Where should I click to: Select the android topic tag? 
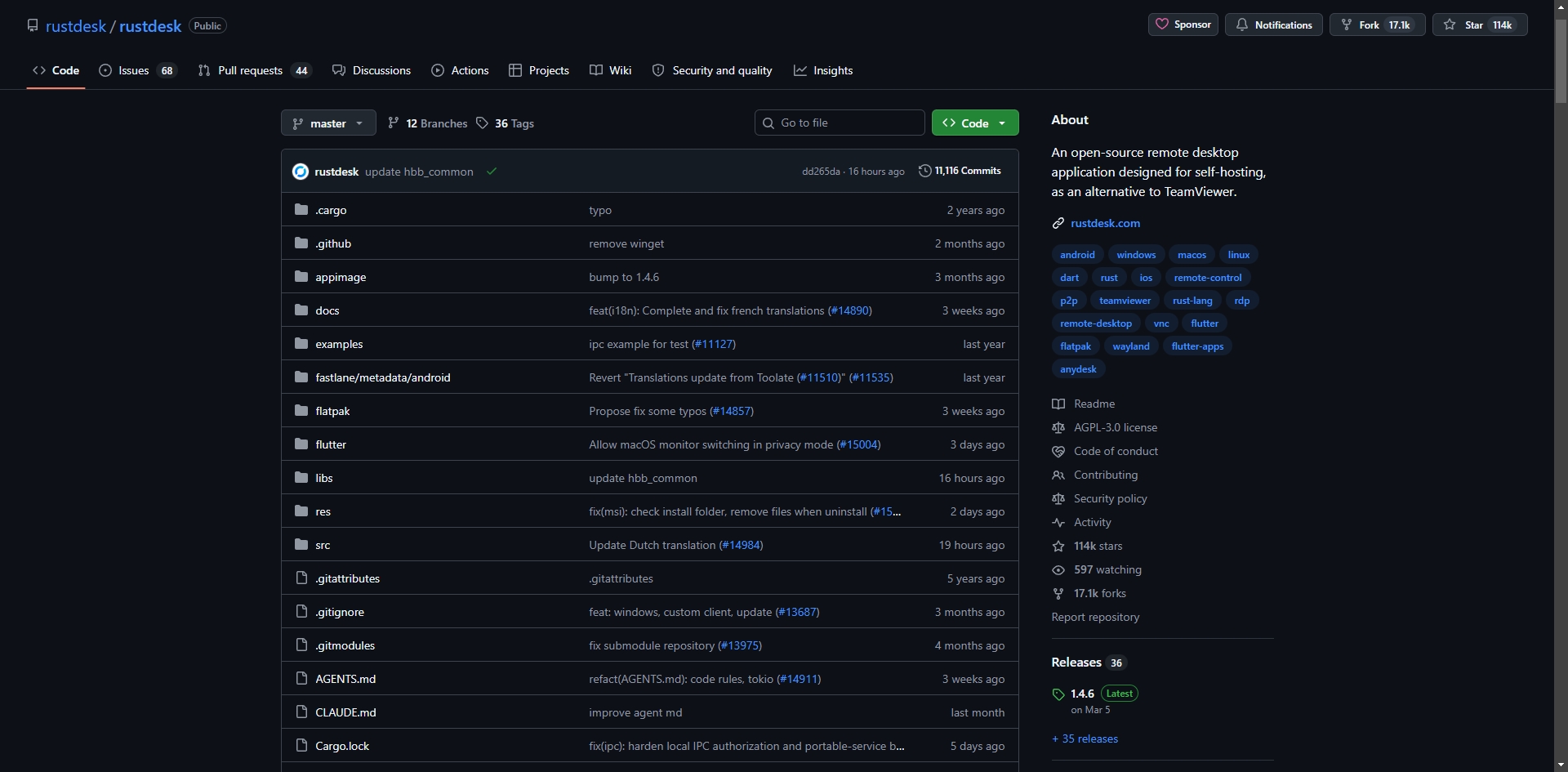pos(1077,255)
